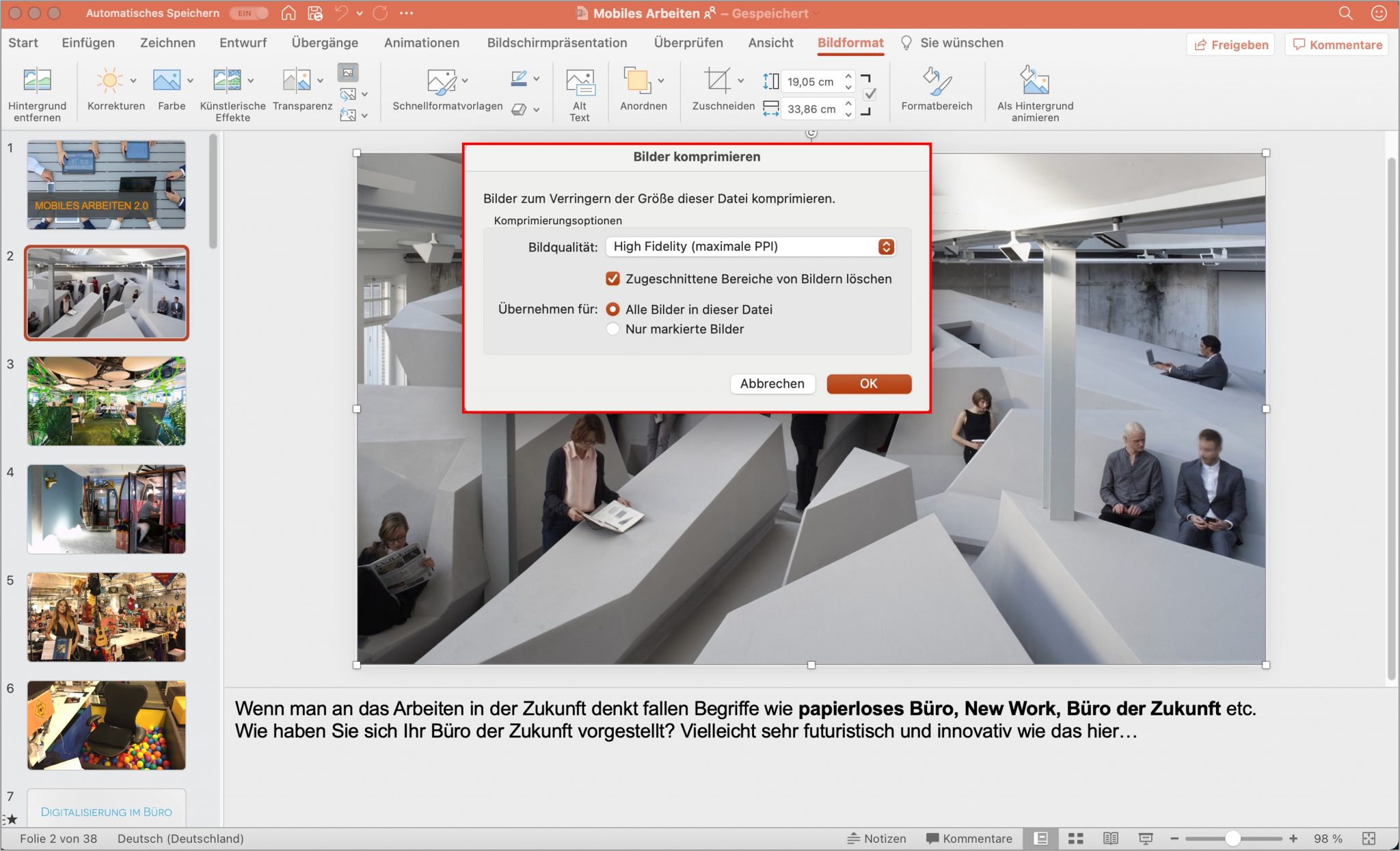The width and height of the screenshot is (1400, 851).
Task: Toggle the Automatisches Speichern switch
Action: (248, 12)
